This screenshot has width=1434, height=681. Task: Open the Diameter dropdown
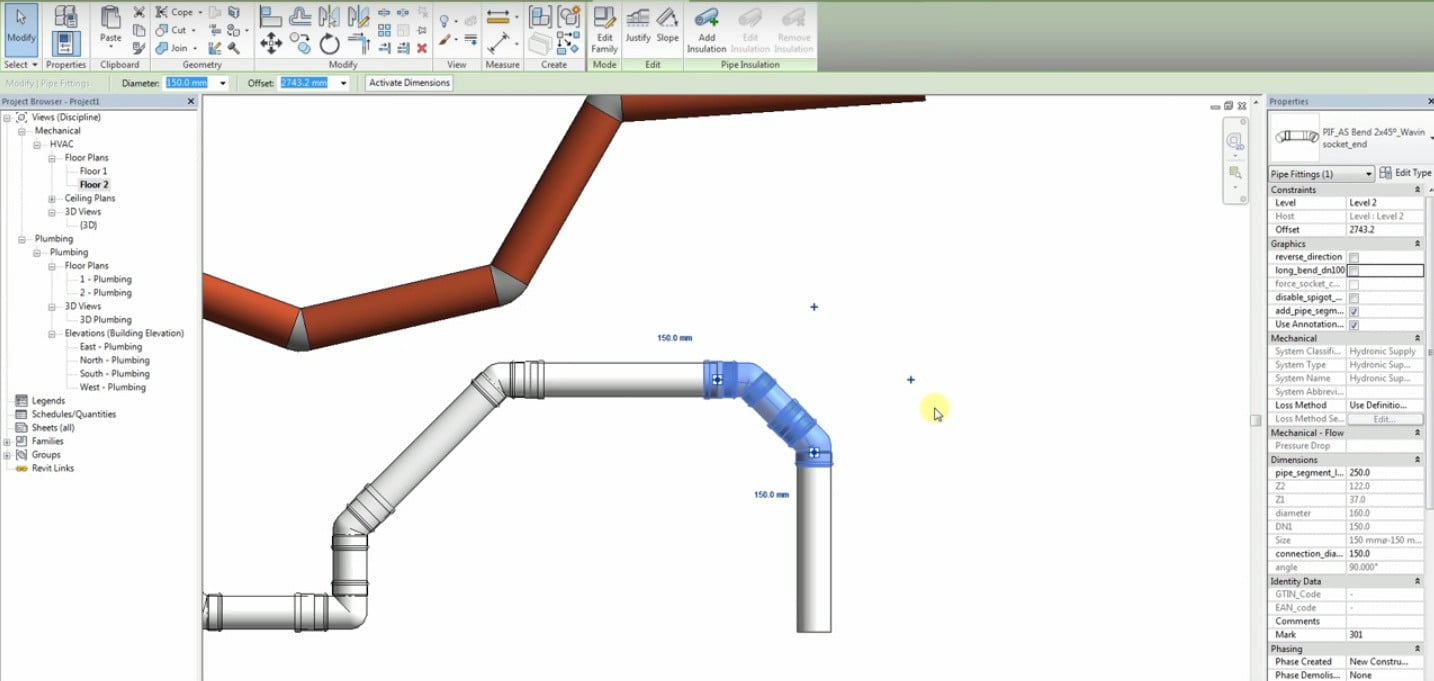tap(222, 83)
